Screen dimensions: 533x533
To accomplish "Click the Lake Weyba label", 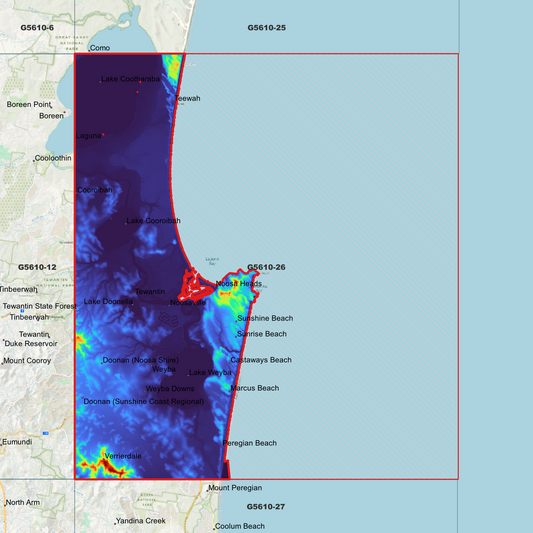I will (x=210, y=373).
